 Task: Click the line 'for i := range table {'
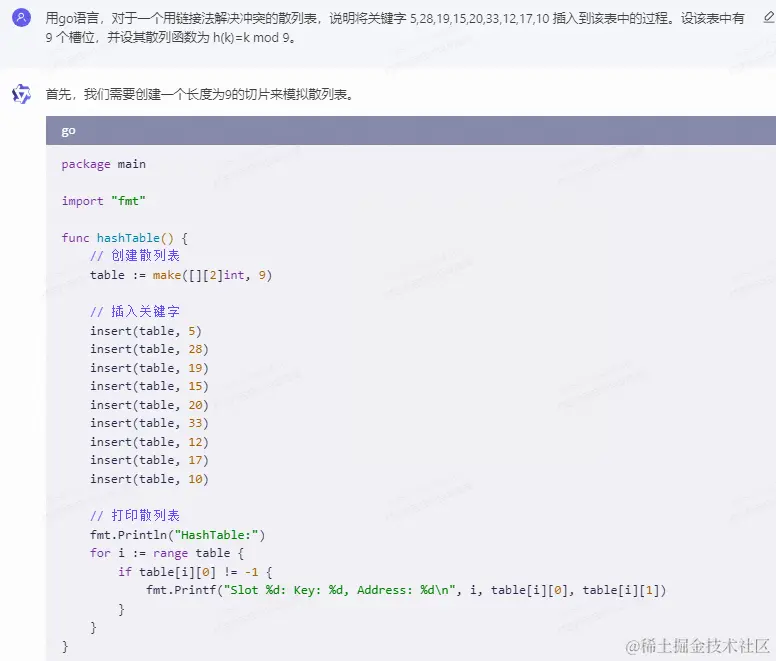click(x=167, y=553)
